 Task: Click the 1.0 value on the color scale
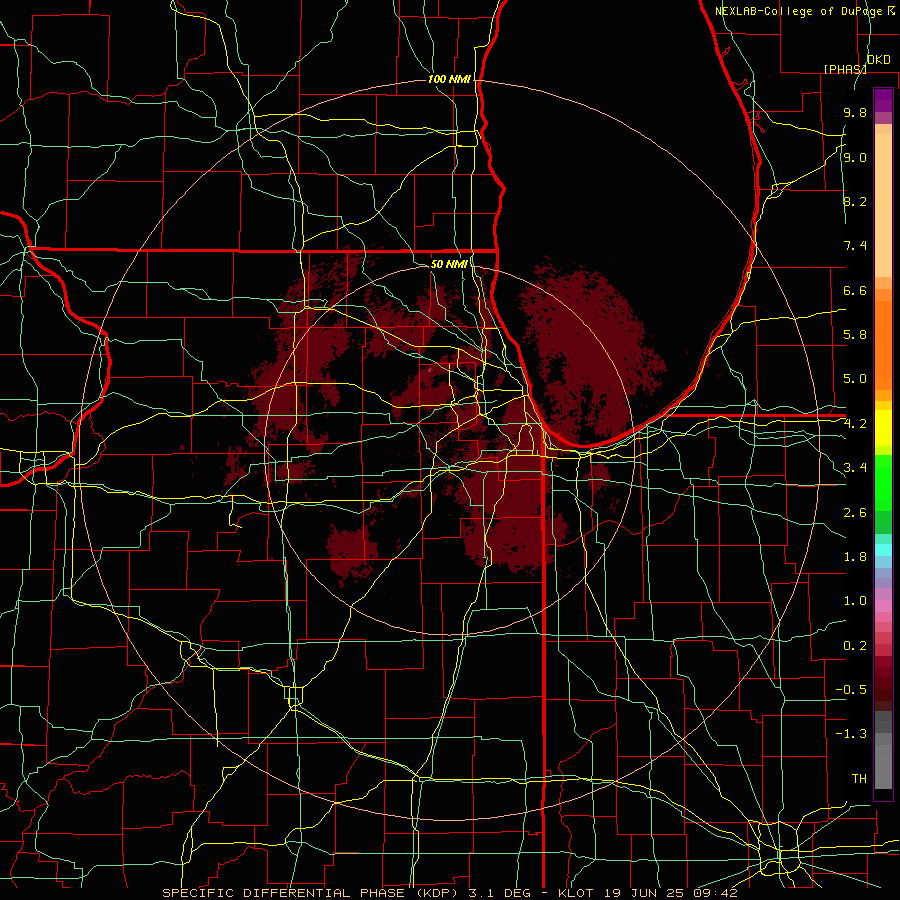pos(855,601)
